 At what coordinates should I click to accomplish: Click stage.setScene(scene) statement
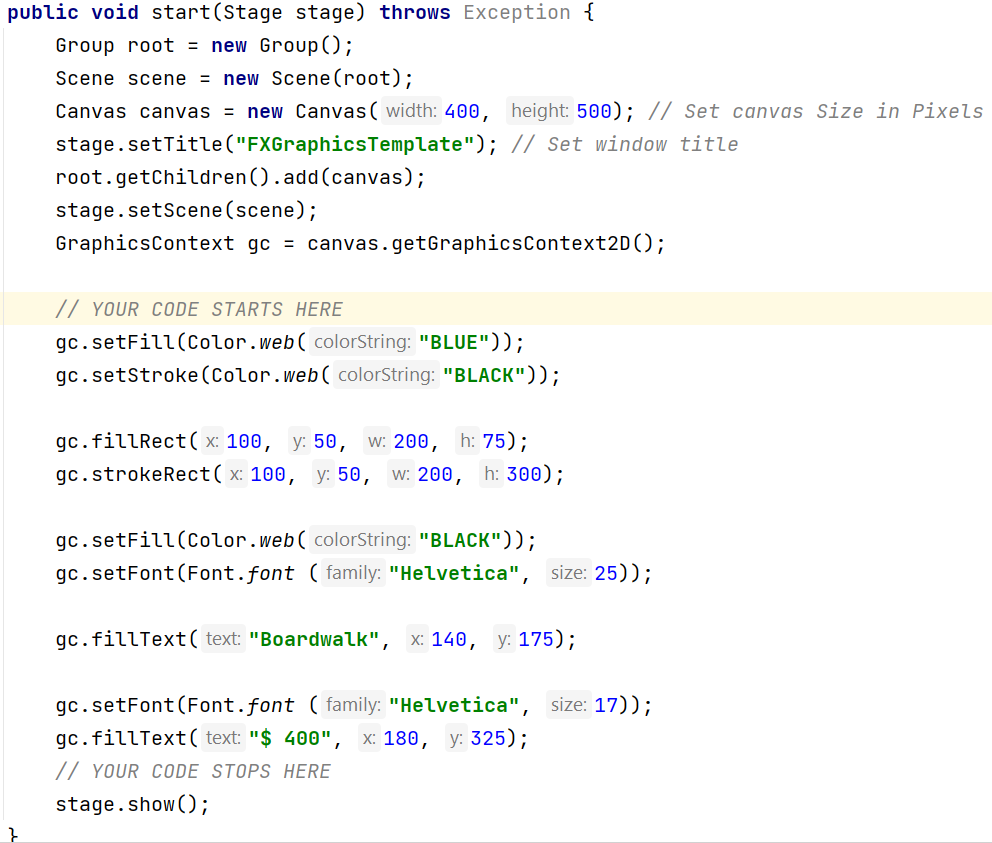[187, 211]
